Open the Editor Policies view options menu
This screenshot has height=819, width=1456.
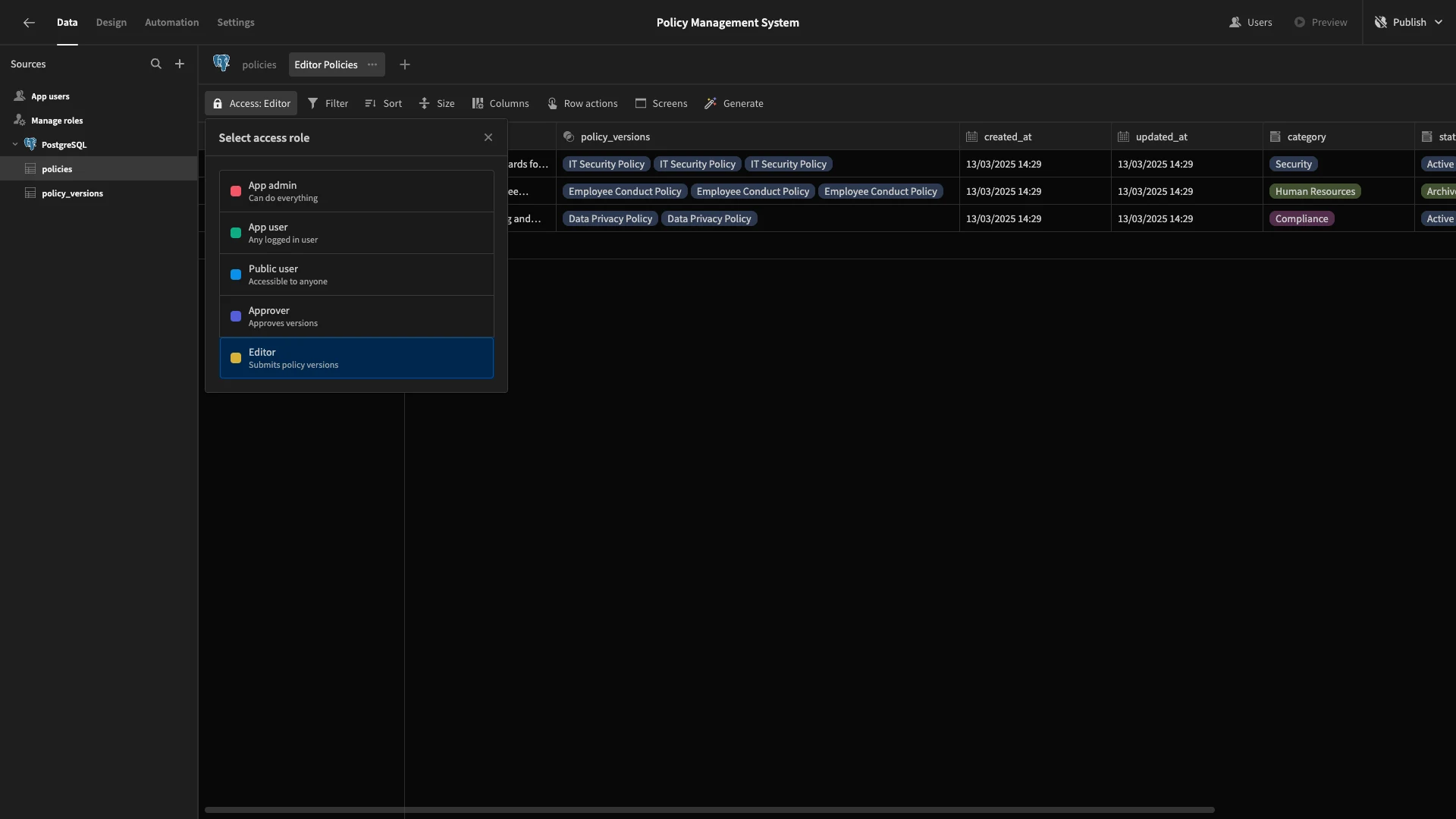[x=372, y=64]
